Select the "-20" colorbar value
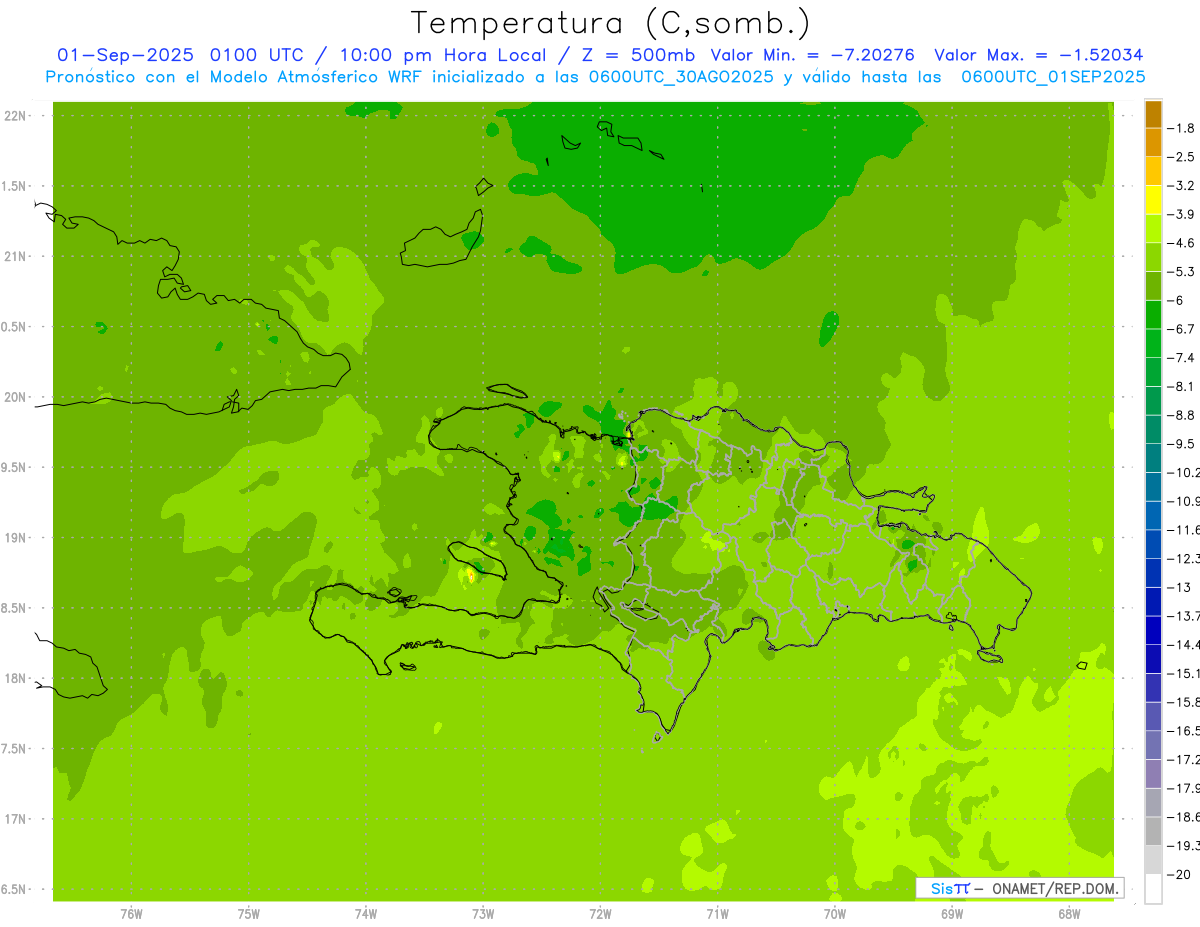The height and width of the screenshot is (927, 1200). click(x=1179, y=875)
